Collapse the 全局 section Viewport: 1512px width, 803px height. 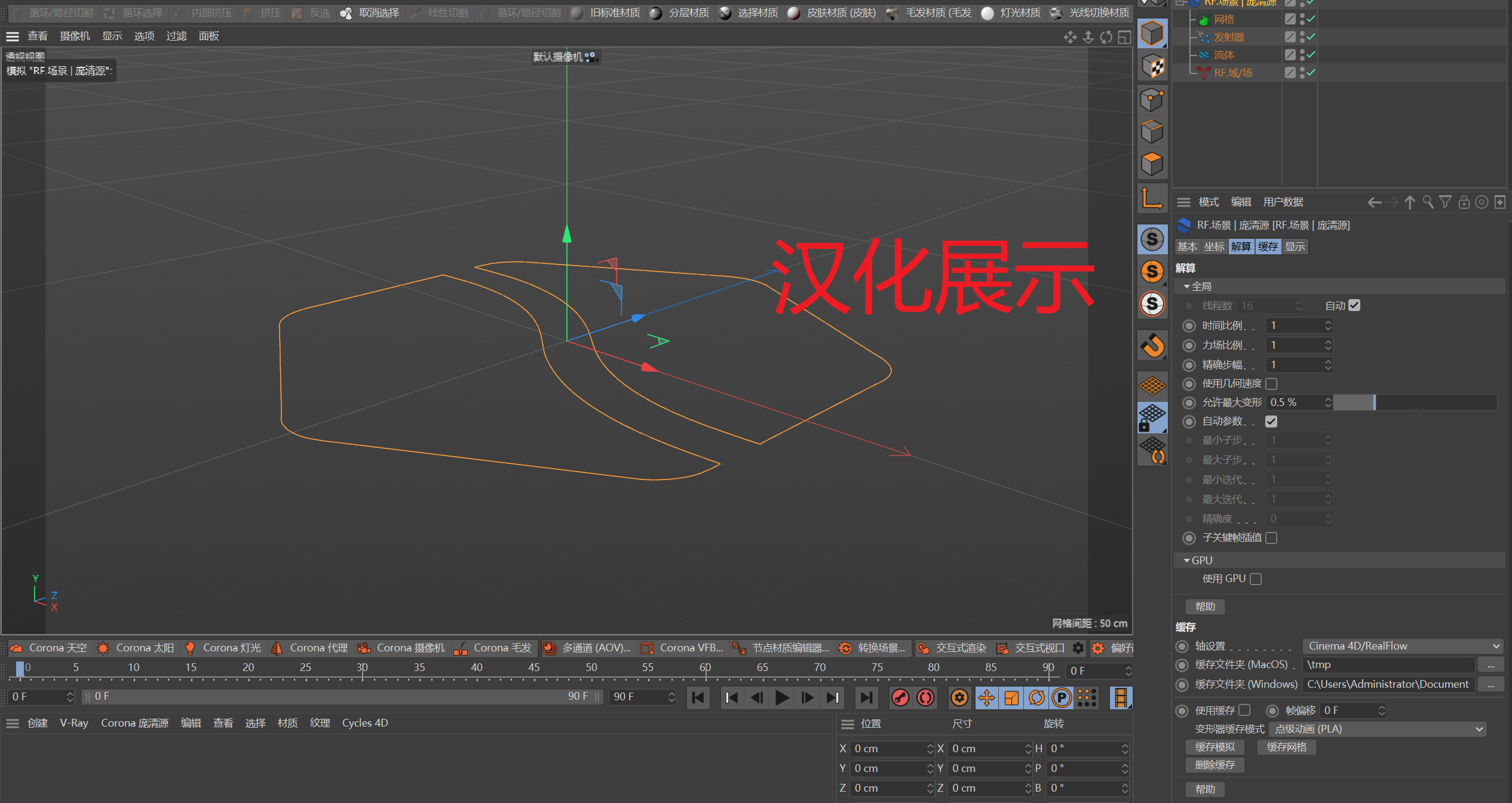[1186, 287]
